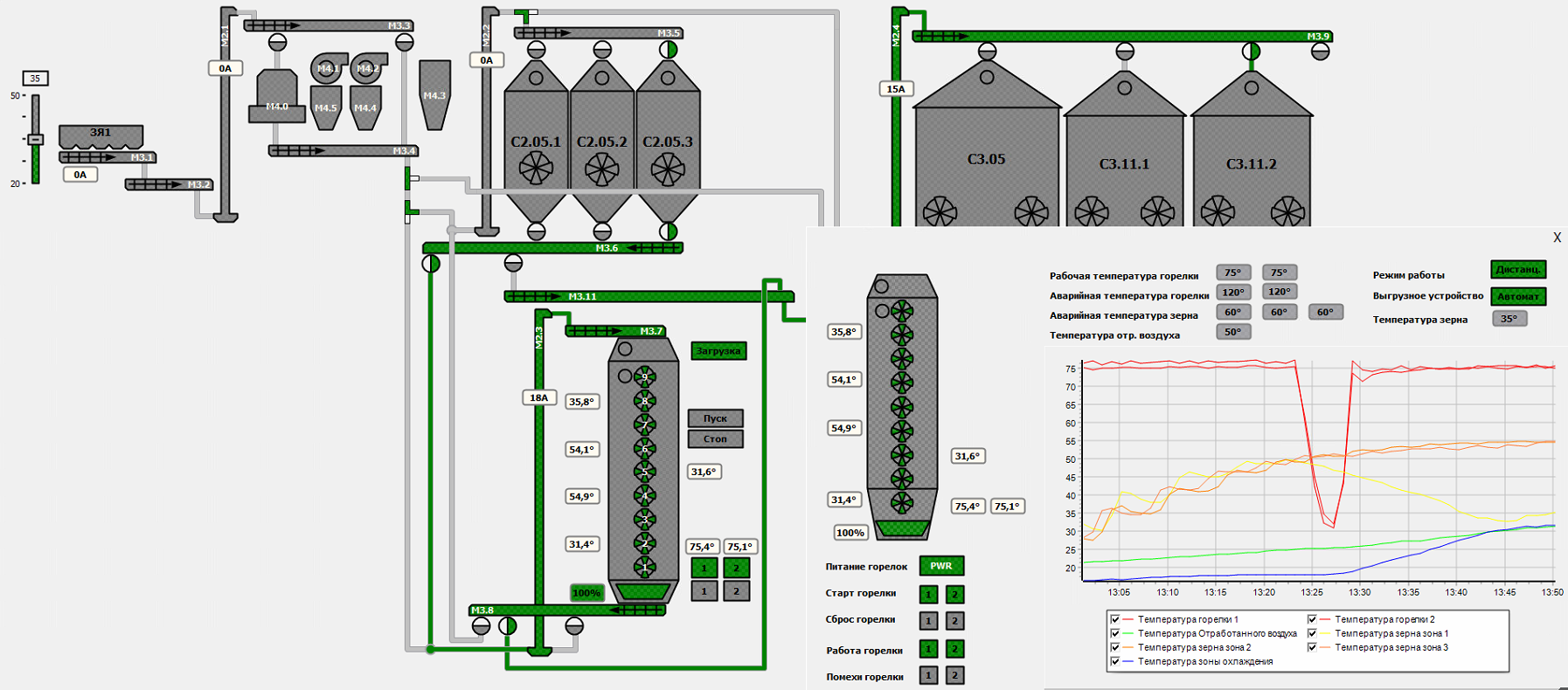The width and height of the screenshot is (1568, 690).
Task: Click the PWR burner power button
Action: 941,566
